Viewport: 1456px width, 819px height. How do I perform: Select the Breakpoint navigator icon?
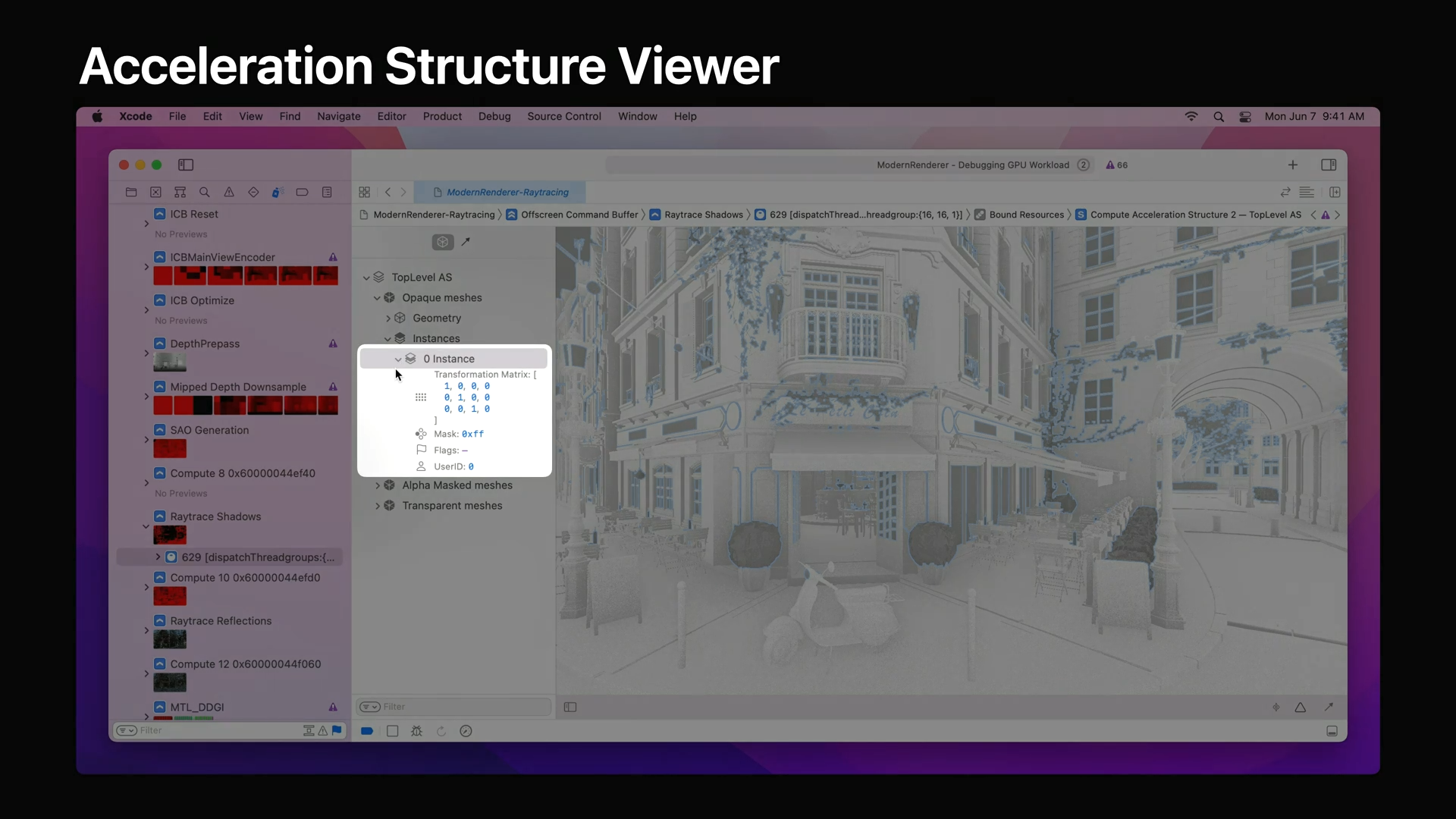click(x=302, y=193)
